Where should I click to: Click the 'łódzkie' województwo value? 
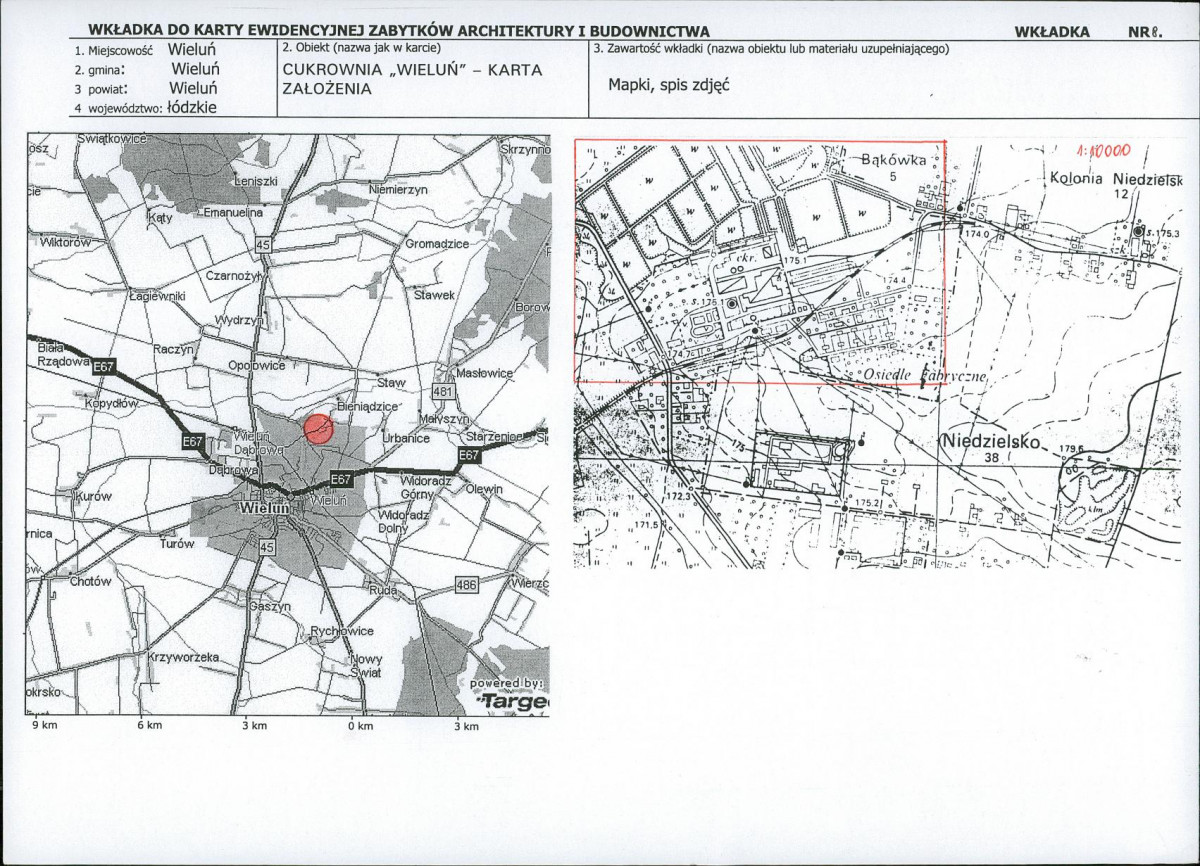click(x=192, y=107)
